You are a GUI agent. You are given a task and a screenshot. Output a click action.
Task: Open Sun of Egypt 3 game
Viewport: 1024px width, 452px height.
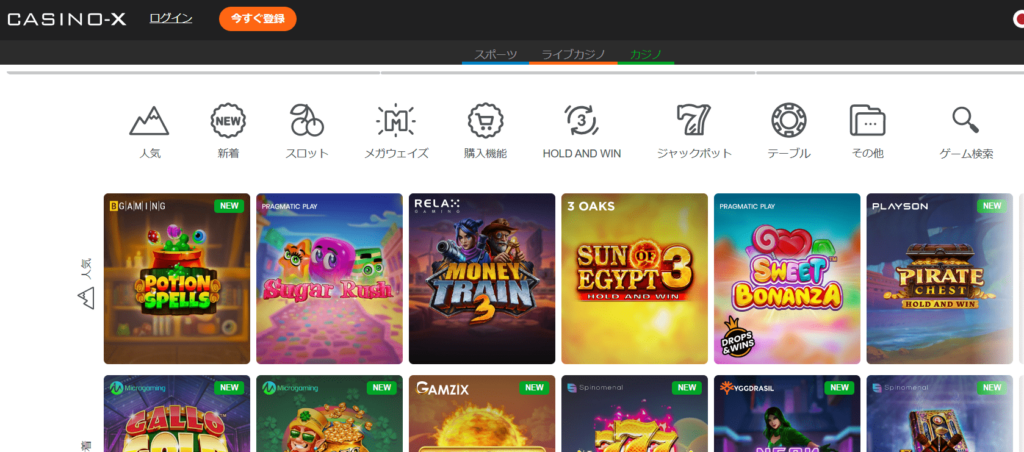click(635, 278)
